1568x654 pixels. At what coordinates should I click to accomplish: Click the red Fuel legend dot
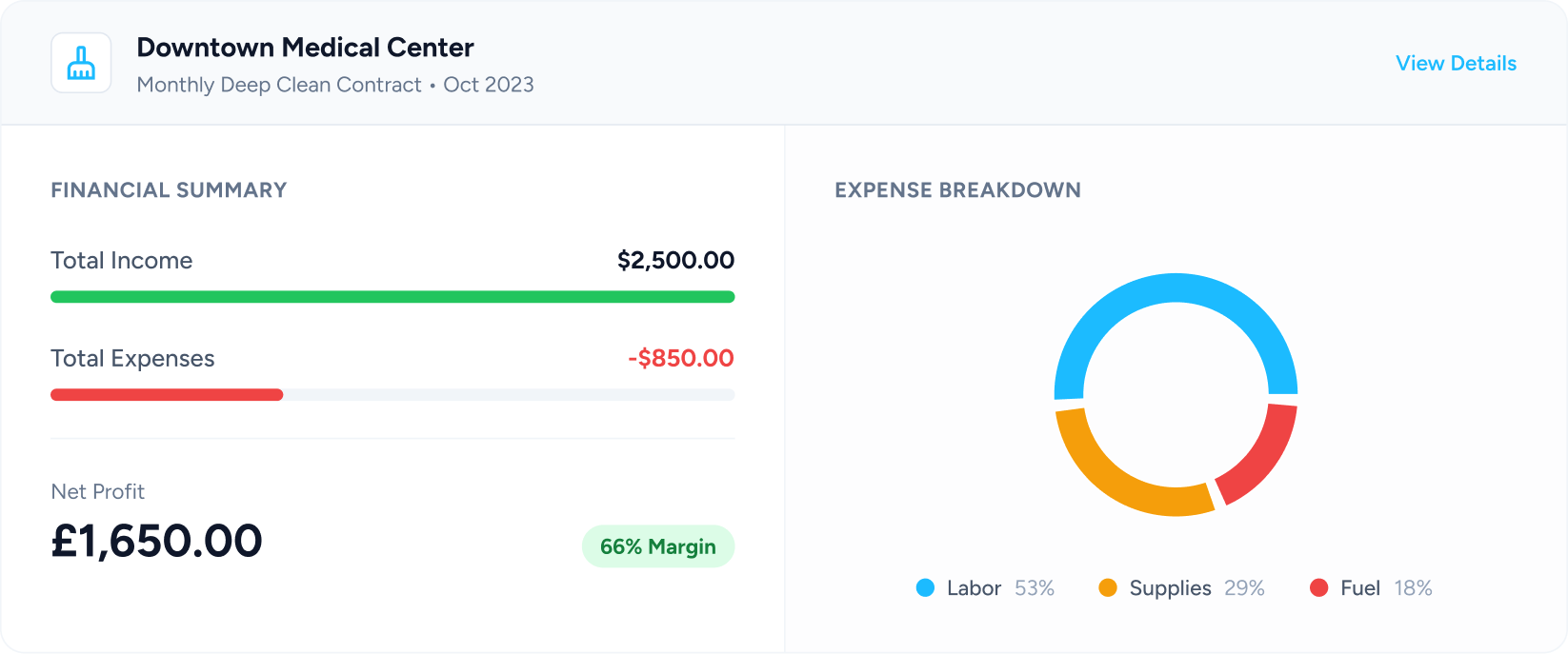click(1318, 588)
